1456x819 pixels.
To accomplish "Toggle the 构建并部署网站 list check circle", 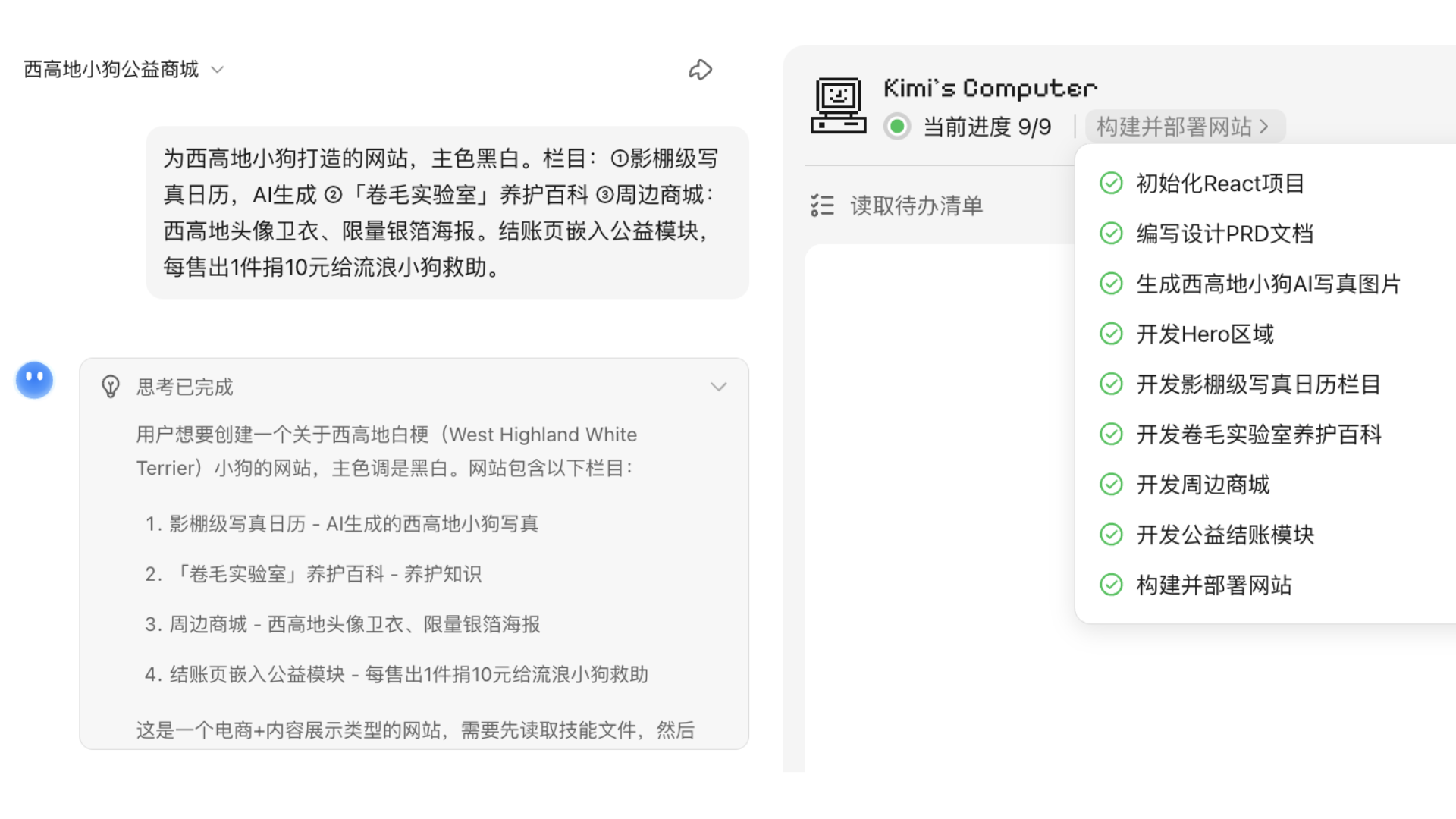I will 1111,585.
